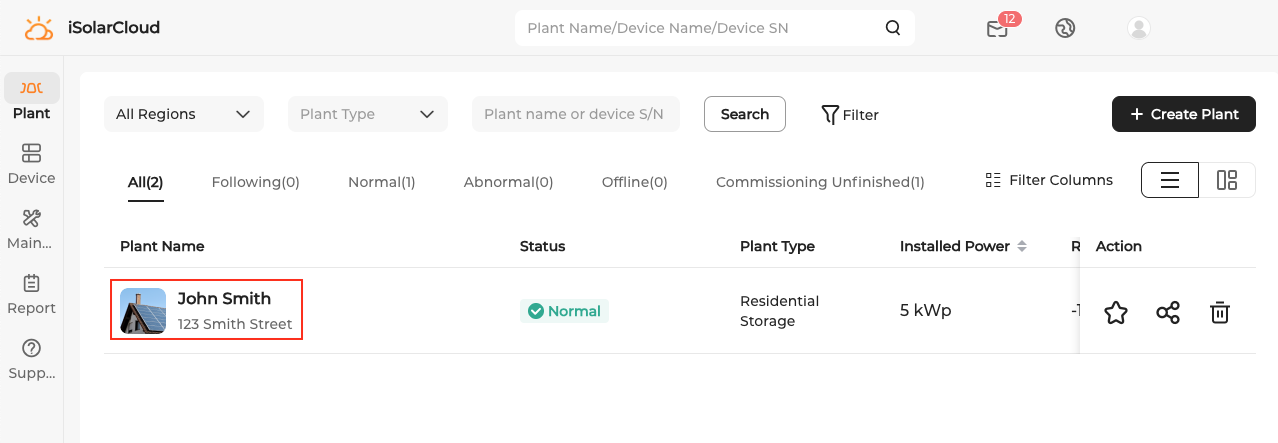
Task: Switch to Commissioning Unfinished(1) tab
Action: tap(820, 182)
